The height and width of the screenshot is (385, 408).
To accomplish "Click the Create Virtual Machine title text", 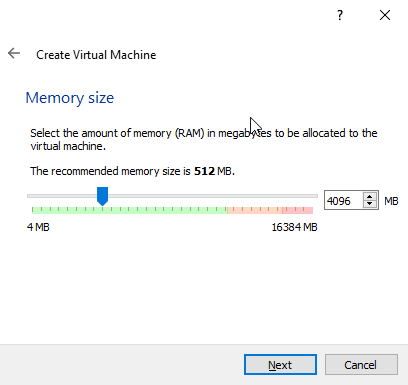I will point(96,55).
